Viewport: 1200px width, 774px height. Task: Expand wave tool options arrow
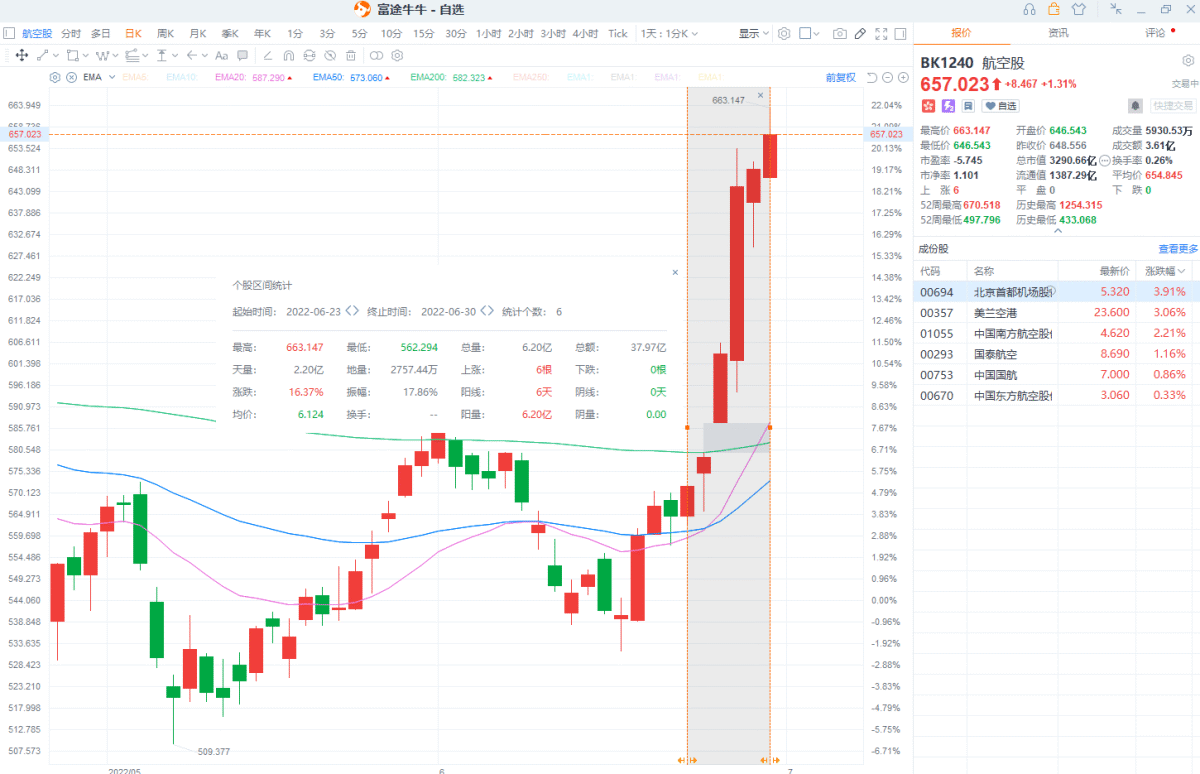click(x=116, y=55)
